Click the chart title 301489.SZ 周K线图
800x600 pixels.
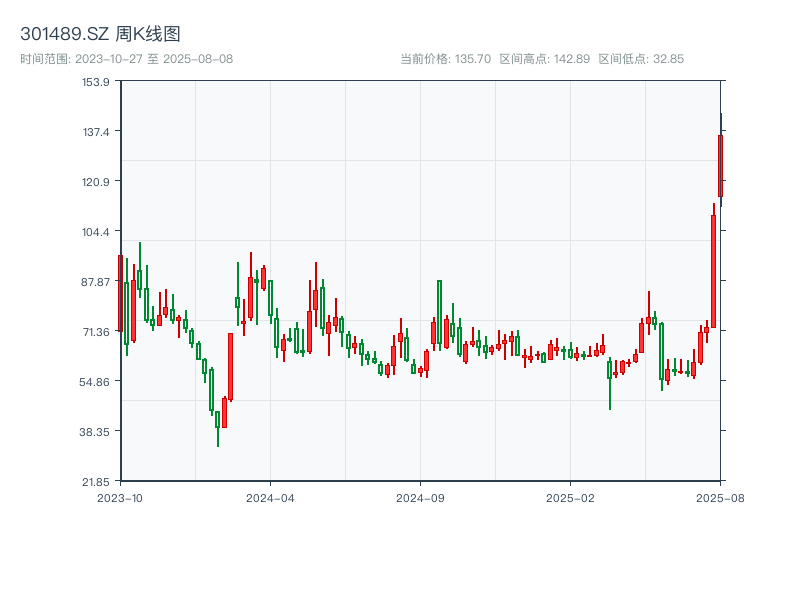pos(100,34)
